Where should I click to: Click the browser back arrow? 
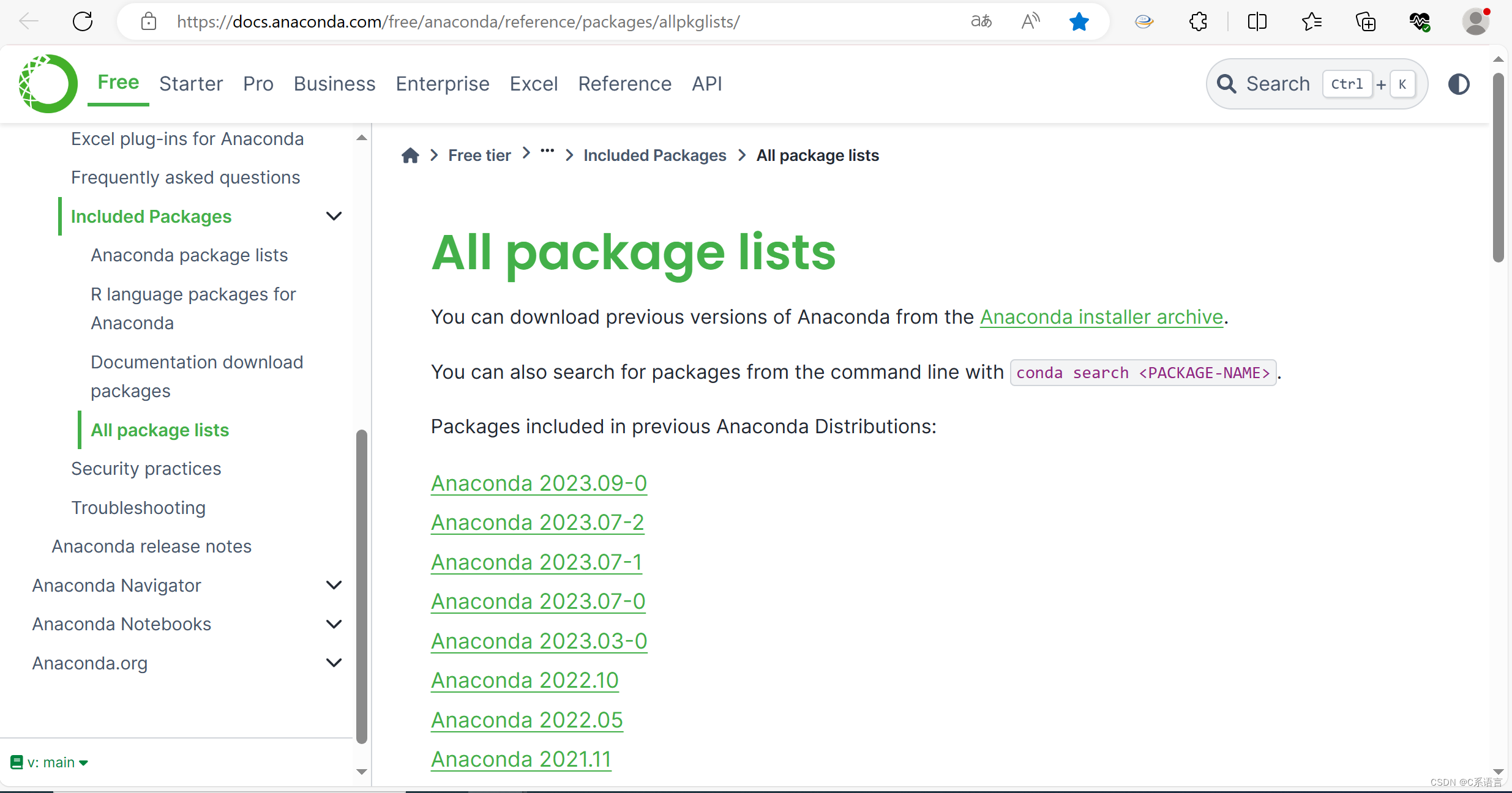[x=28, y=22]
